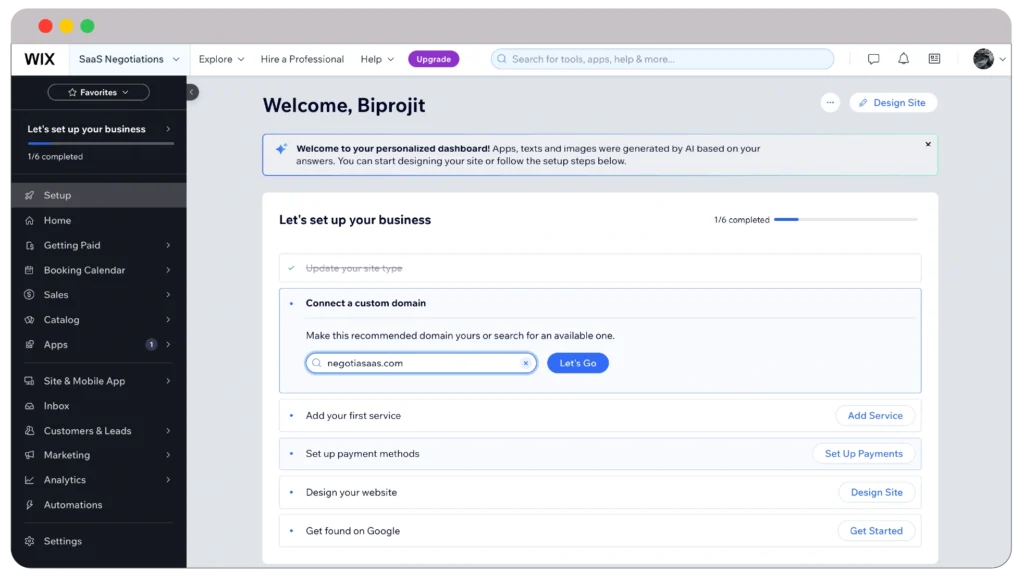Click the purple Upgrade button
The image size is (1024, 585).
click(433, 59)
